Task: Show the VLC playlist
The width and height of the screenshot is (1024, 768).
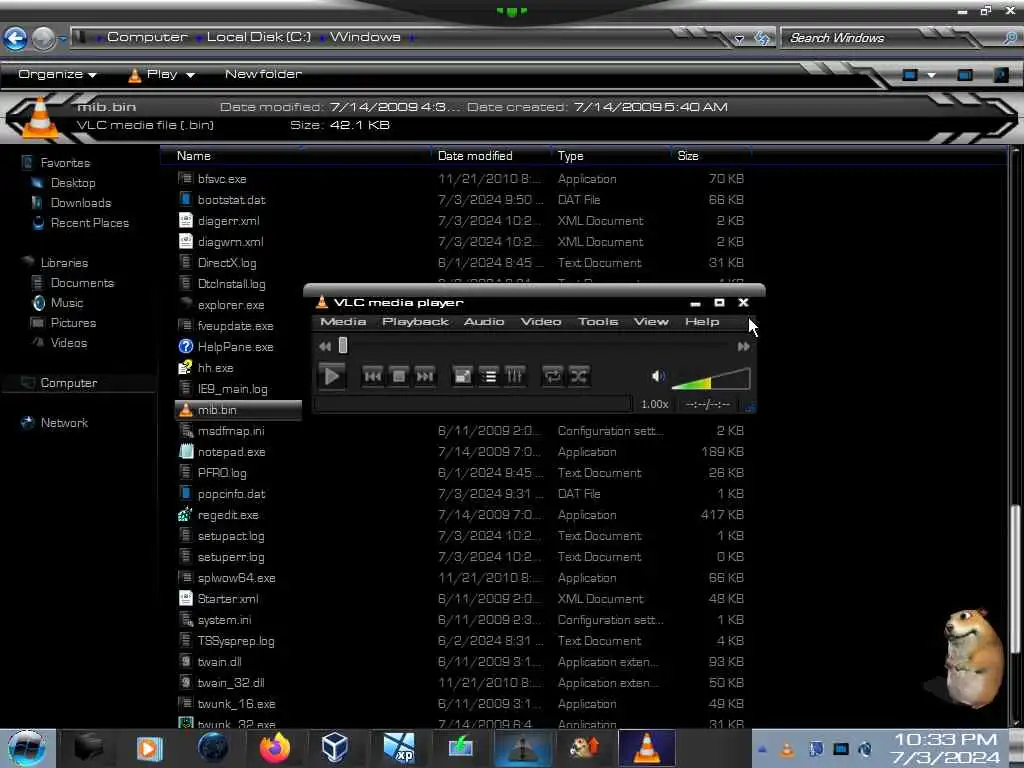Action: click(x=488, y=376)
